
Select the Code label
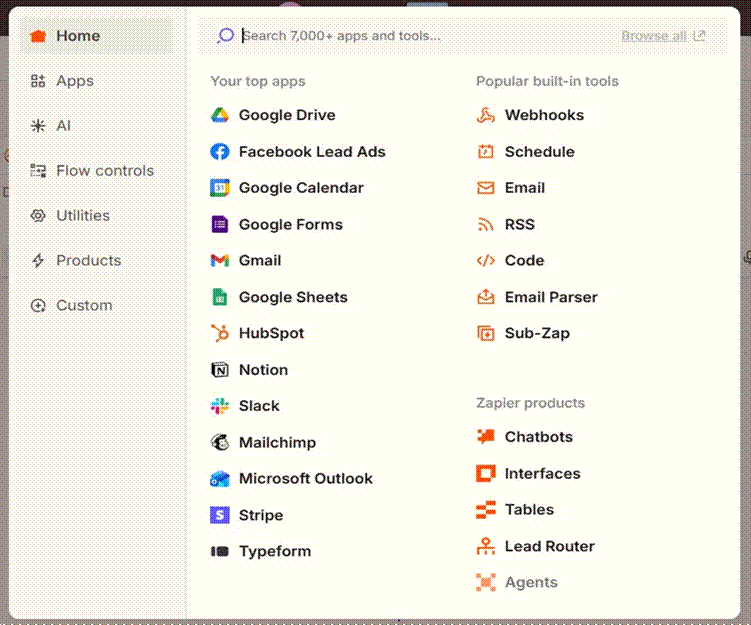524,261
